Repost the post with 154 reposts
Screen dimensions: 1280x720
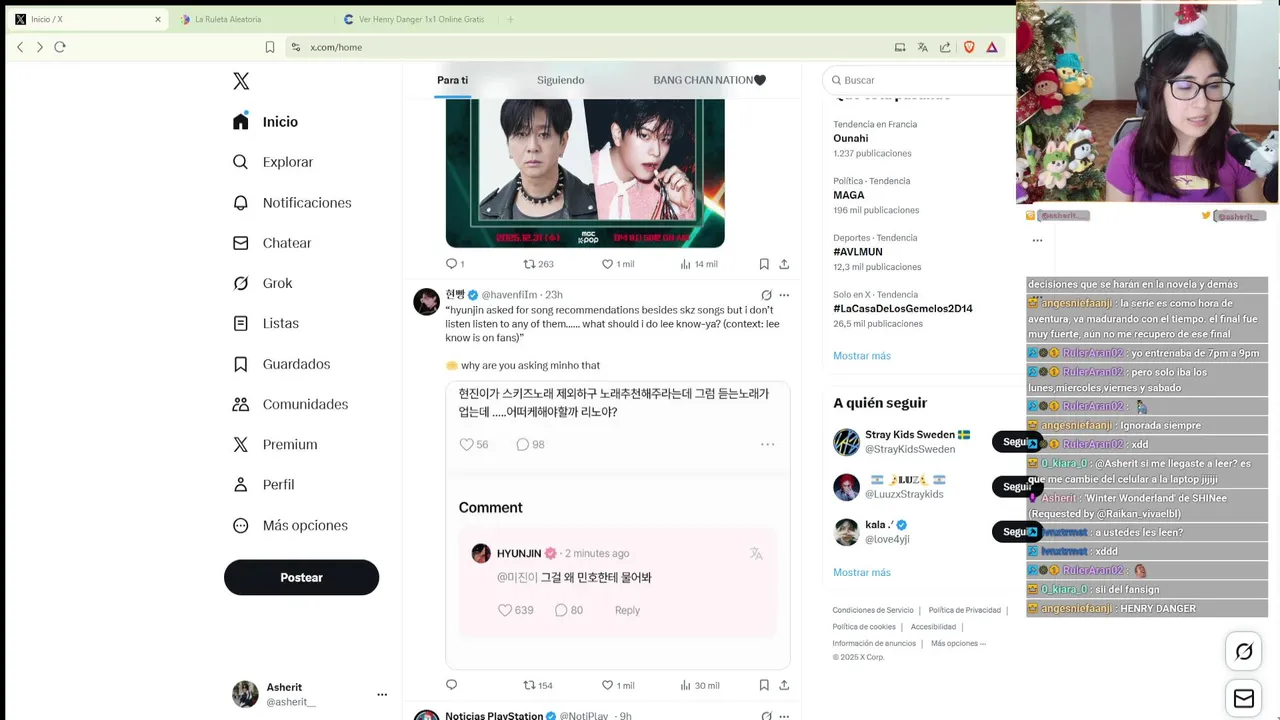[x=539, y=685]
